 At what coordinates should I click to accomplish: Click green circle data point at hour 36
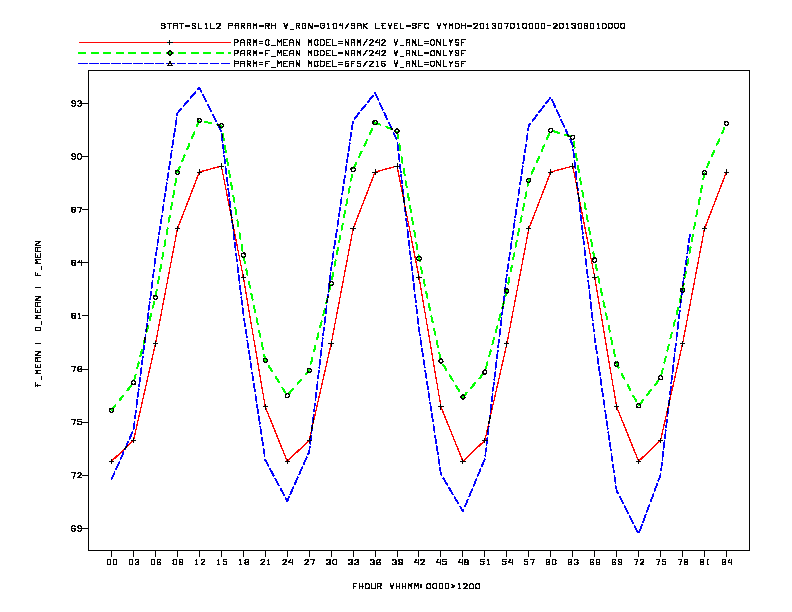point(375,123)
